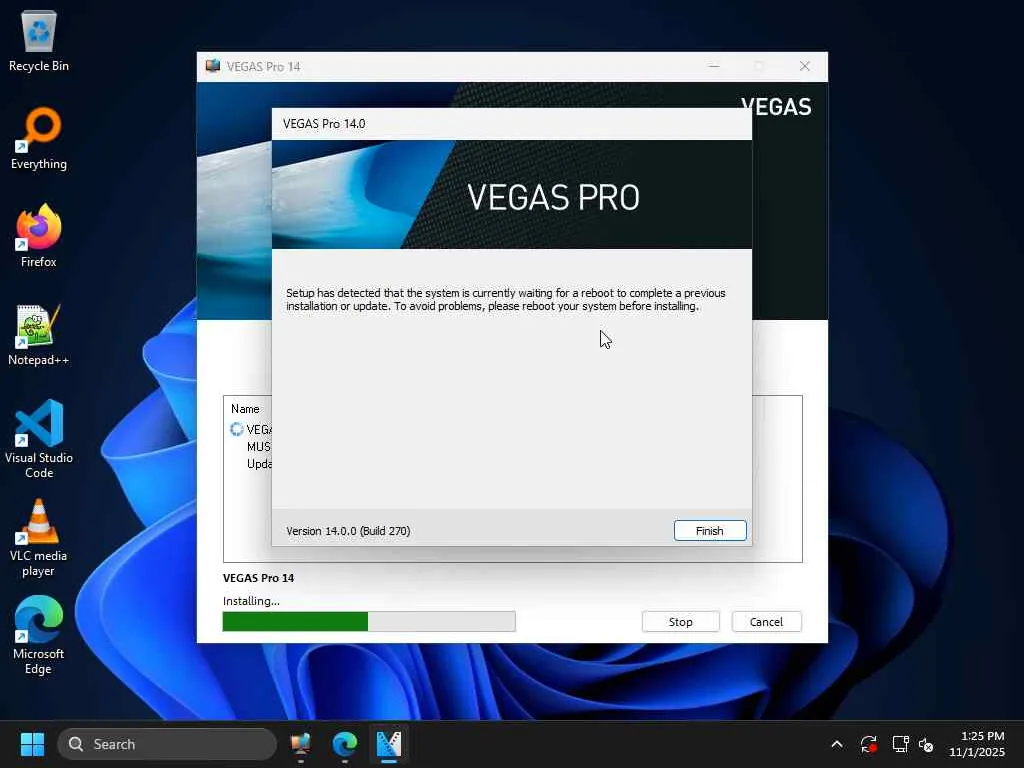The image size is (1024, 768).
Task: Click the VEGAS Pro 14 window title icon
Action: click(213, 66)
